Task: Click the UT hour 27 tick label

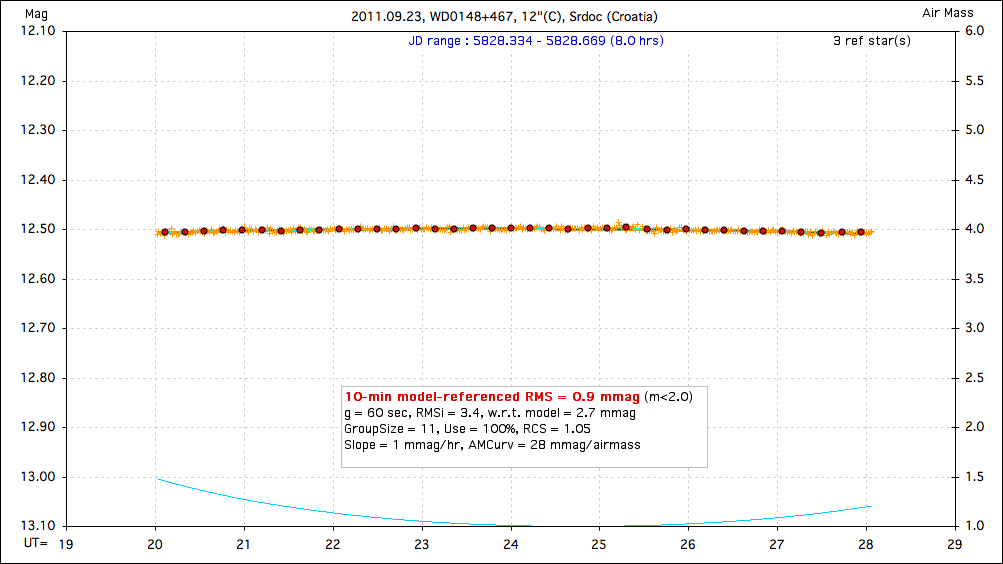Action: (777, 544)
